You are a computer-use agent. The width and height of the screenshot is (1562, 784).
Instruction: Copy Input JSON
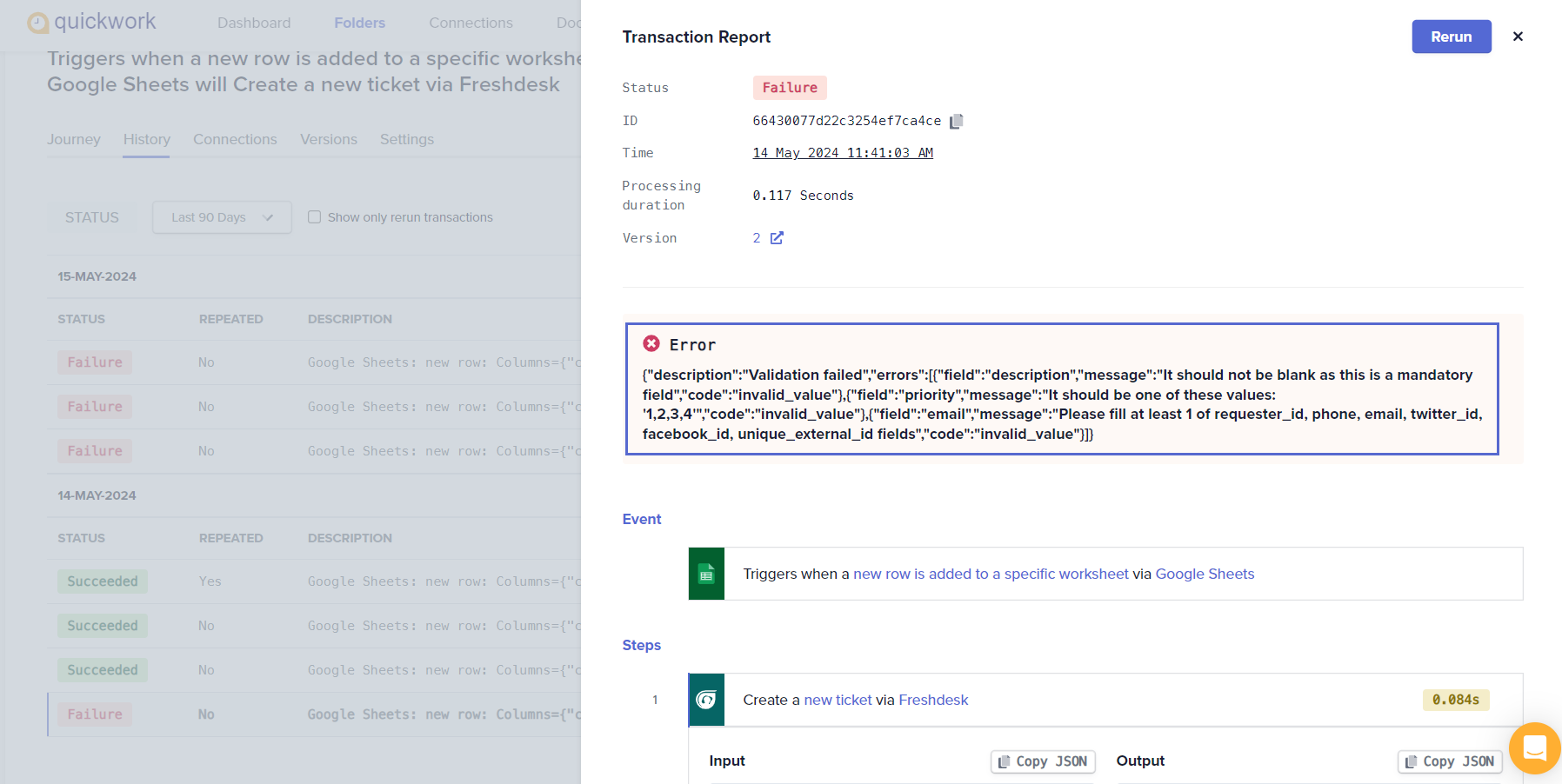(x=1043, y=761)
